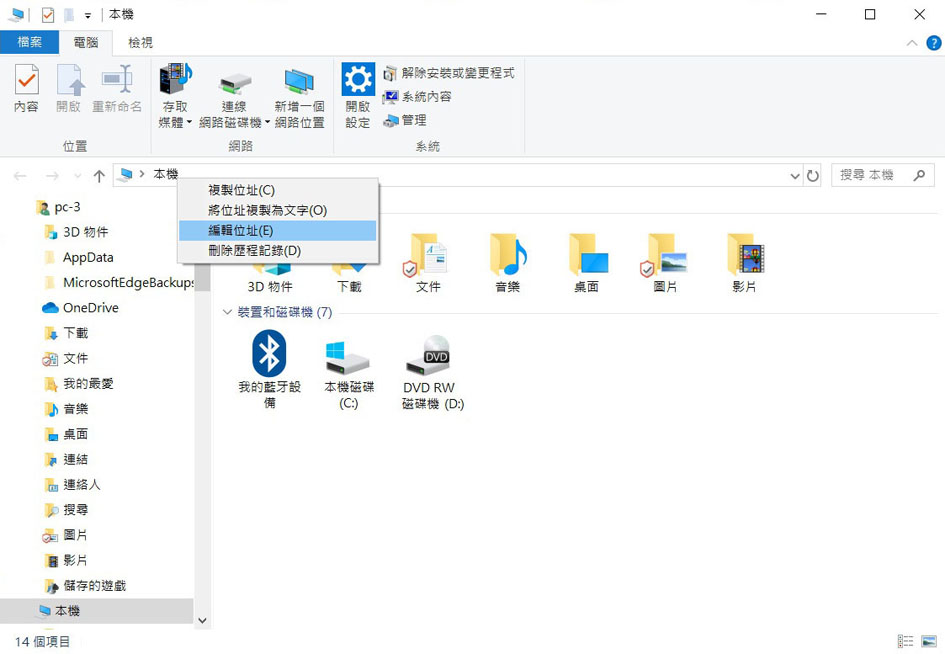Viewport: 945px width, 654px height.
Task: Open the address bar history dropdown
Action: 795,176
